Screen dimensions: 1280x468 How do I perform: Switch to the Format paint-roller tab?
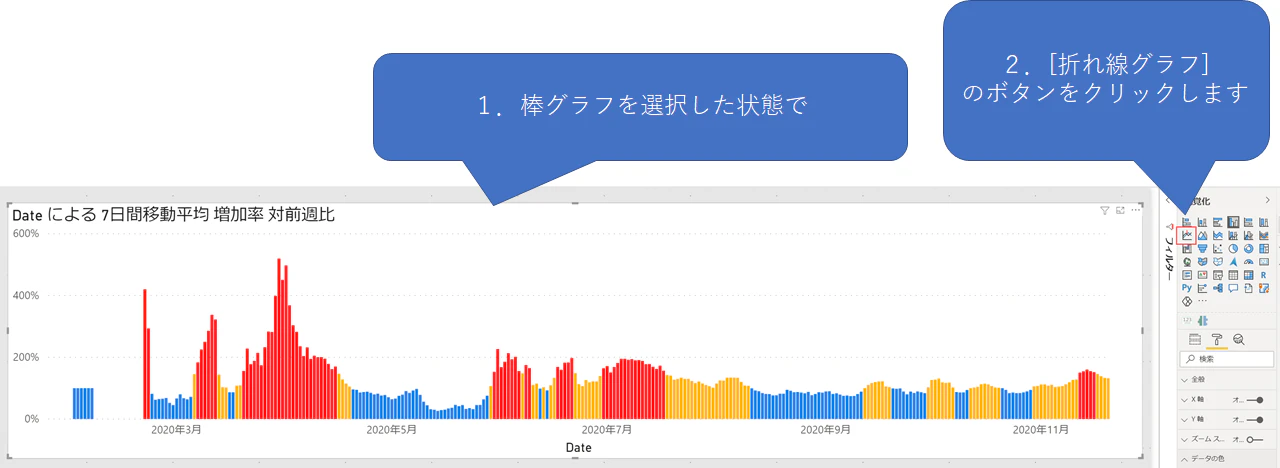click(x=1217, y=339)
